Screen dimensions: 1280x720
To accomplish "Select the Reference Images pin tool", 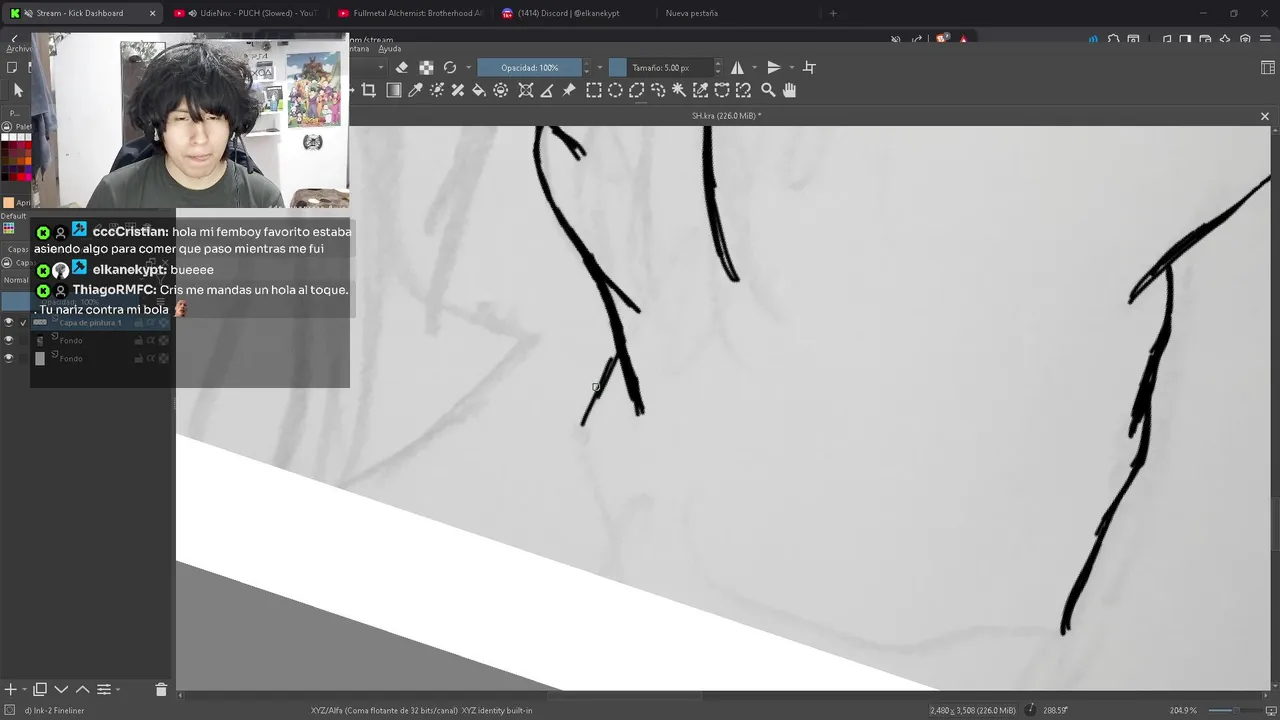I will [x=569, y=90].
